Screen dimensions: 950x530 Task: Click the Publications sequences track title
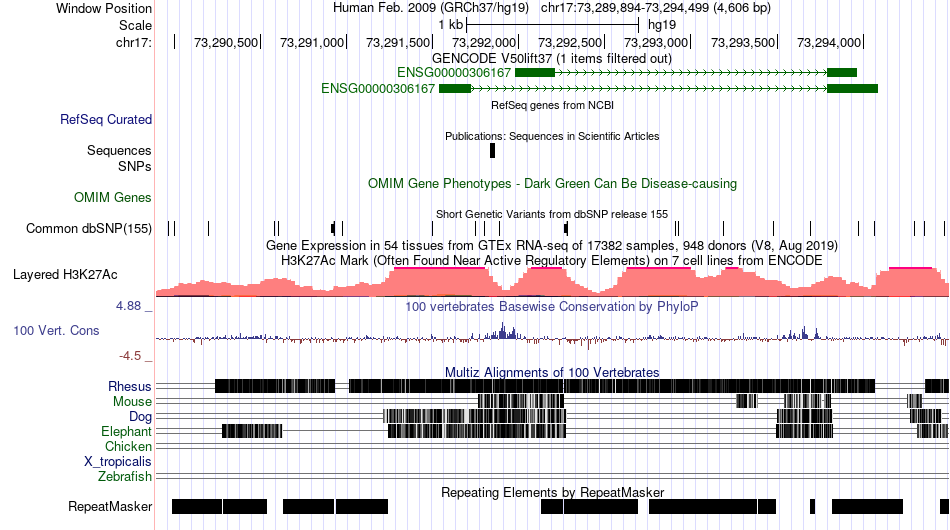point(552,136)
